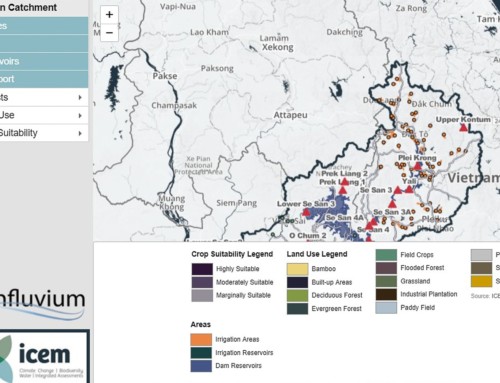Click the Za Rong map label
The height and width of the screenshot is (383, 500).
pos(411,8)
